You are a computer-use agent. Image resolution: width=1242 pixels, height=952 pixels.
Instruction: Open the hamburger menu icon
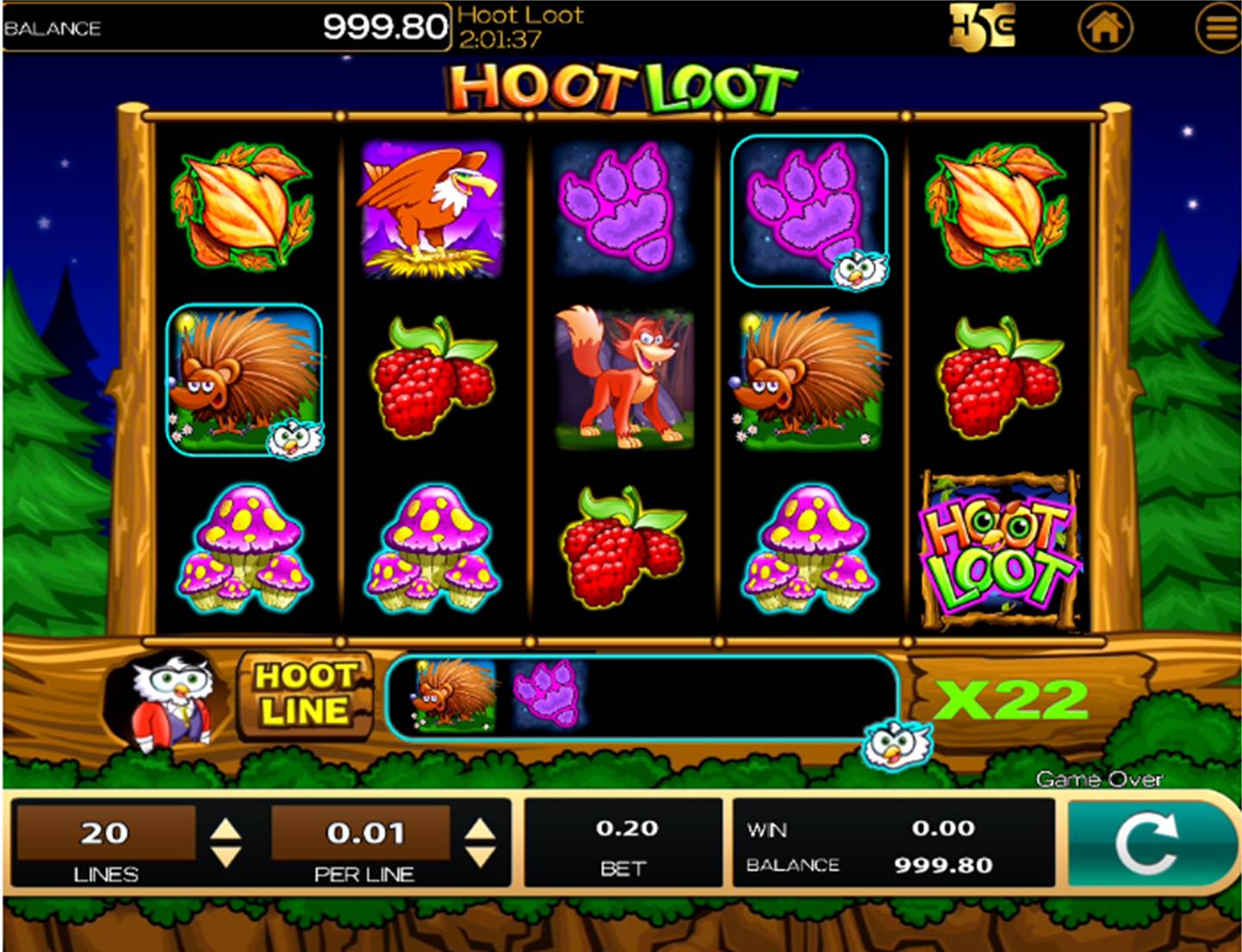[1219, 28]
